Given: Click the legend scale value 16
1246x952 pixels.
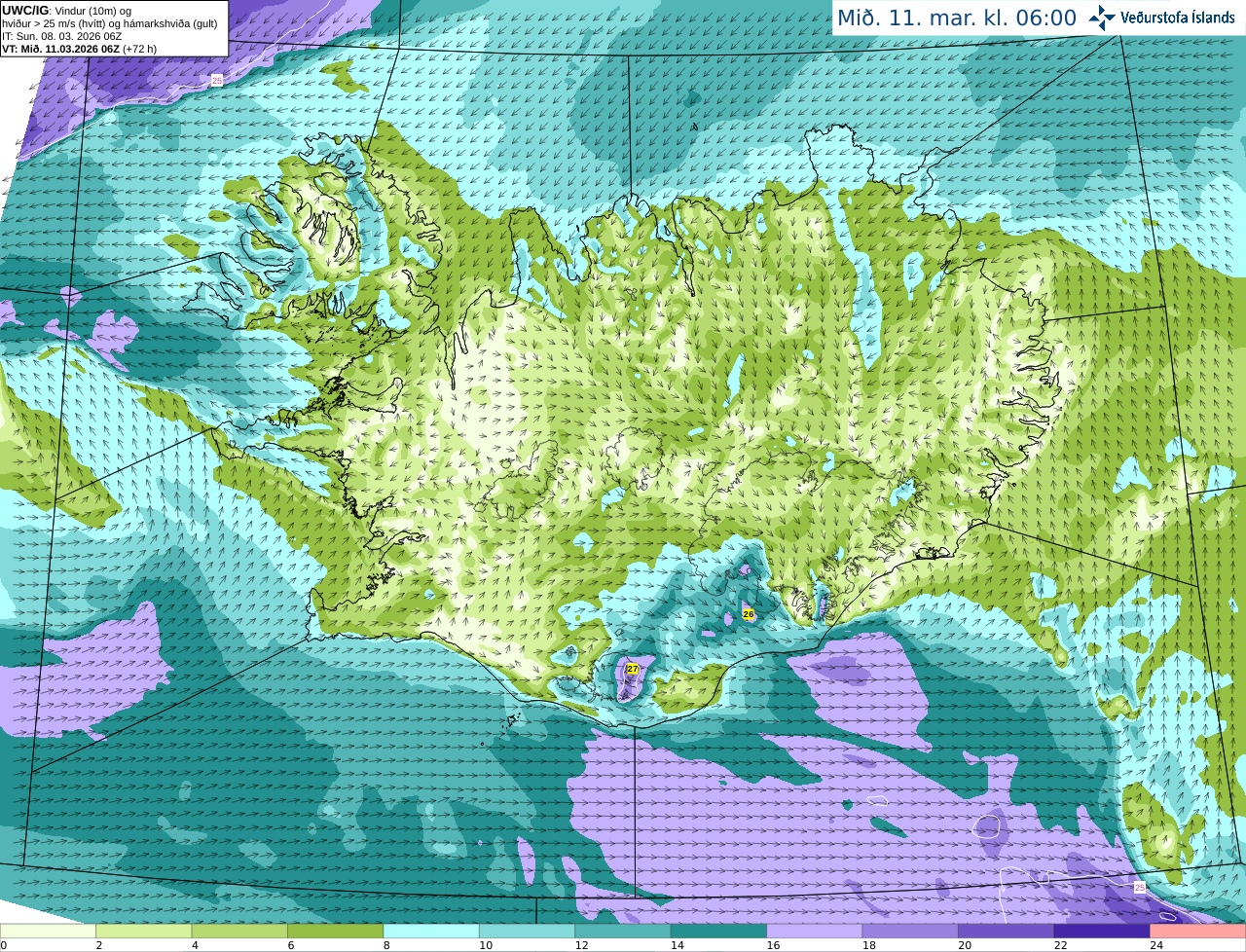Looking at the screenshot, I should click(773, 945).
